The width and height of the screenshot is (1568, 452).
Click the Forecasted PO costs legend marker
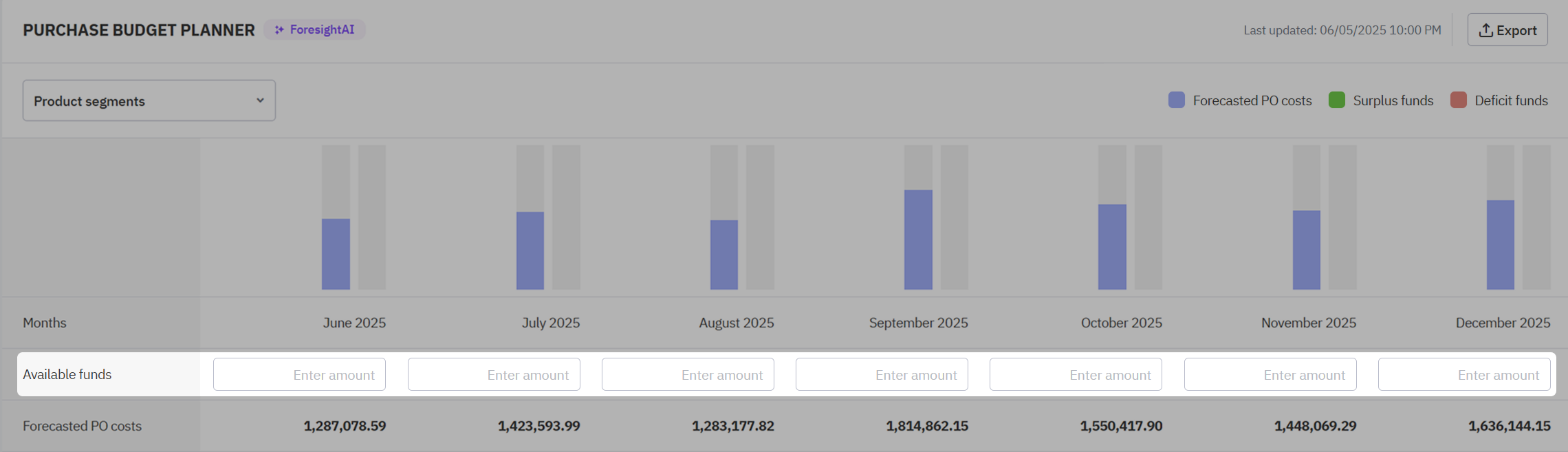[1175, 100]
